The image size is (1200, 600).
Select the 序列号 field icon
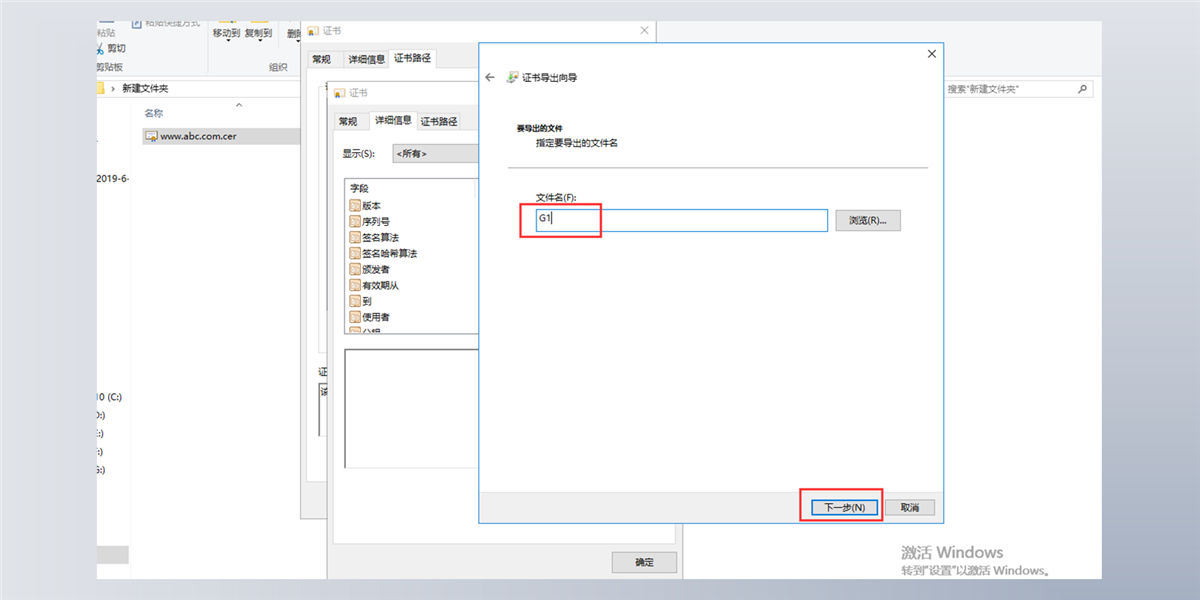pyautogui.click(x=355, y=221)
